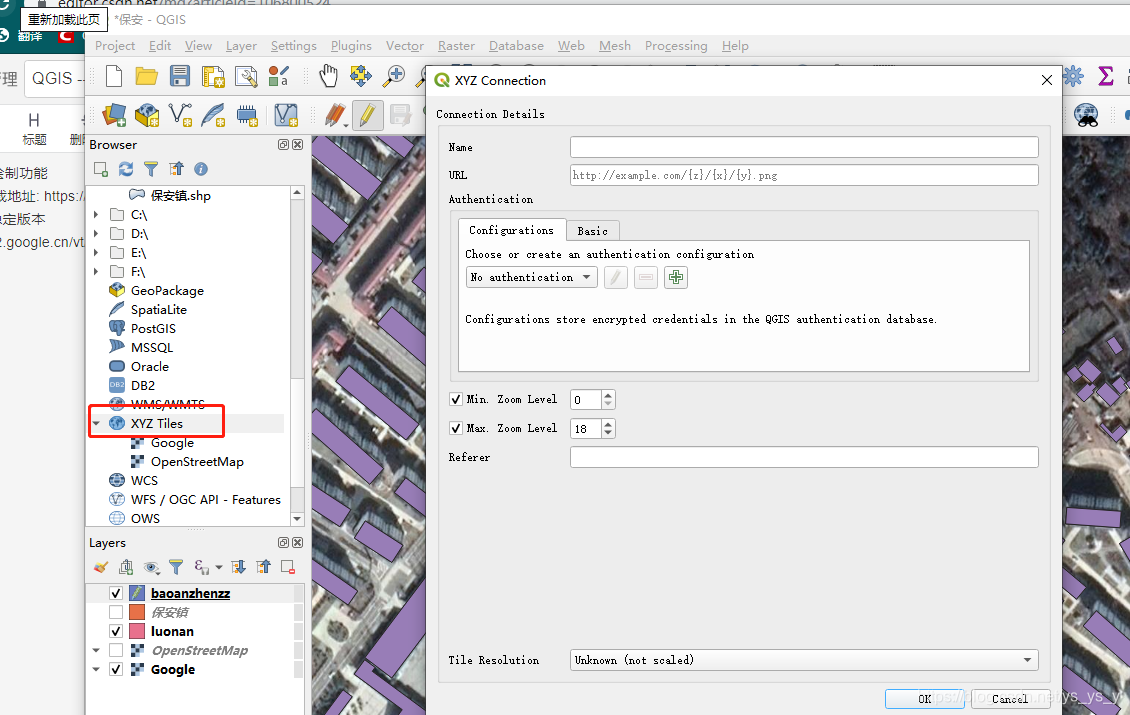Screen dimensions: 1130x715
Task: Toggle Max. Zoom Level checkbox
Action: pyautogui.click(x=455, y=428)
